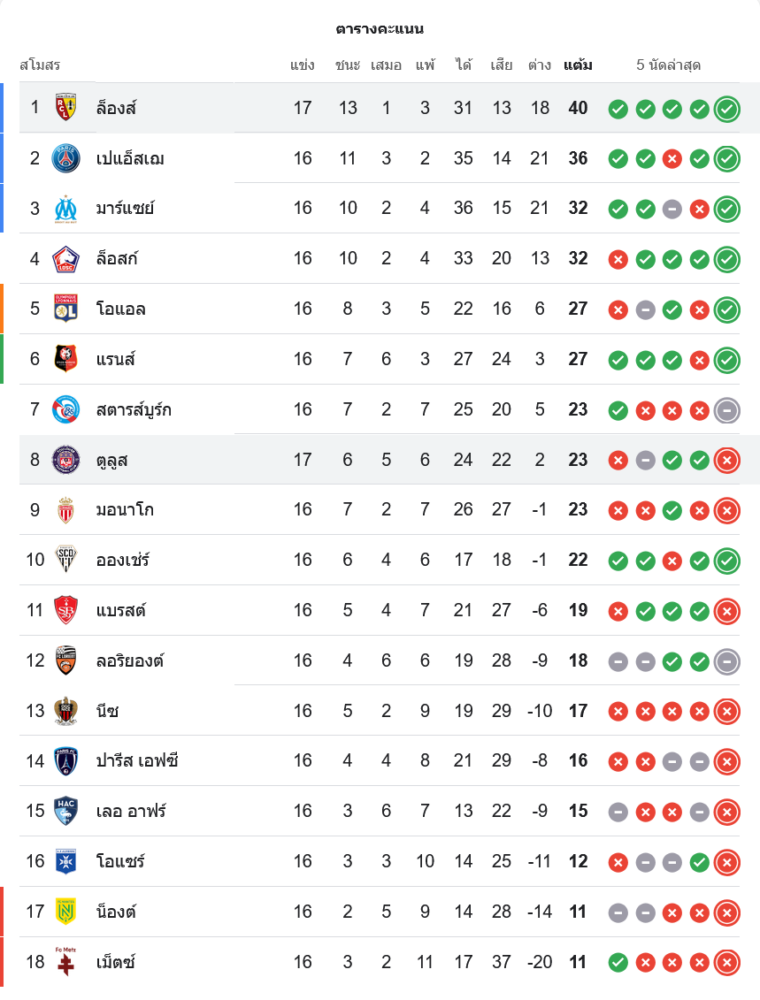This screenshot has width=760, height=1000.
Task: Select the ปารีส เอฟซี team name
Action: 137,761
